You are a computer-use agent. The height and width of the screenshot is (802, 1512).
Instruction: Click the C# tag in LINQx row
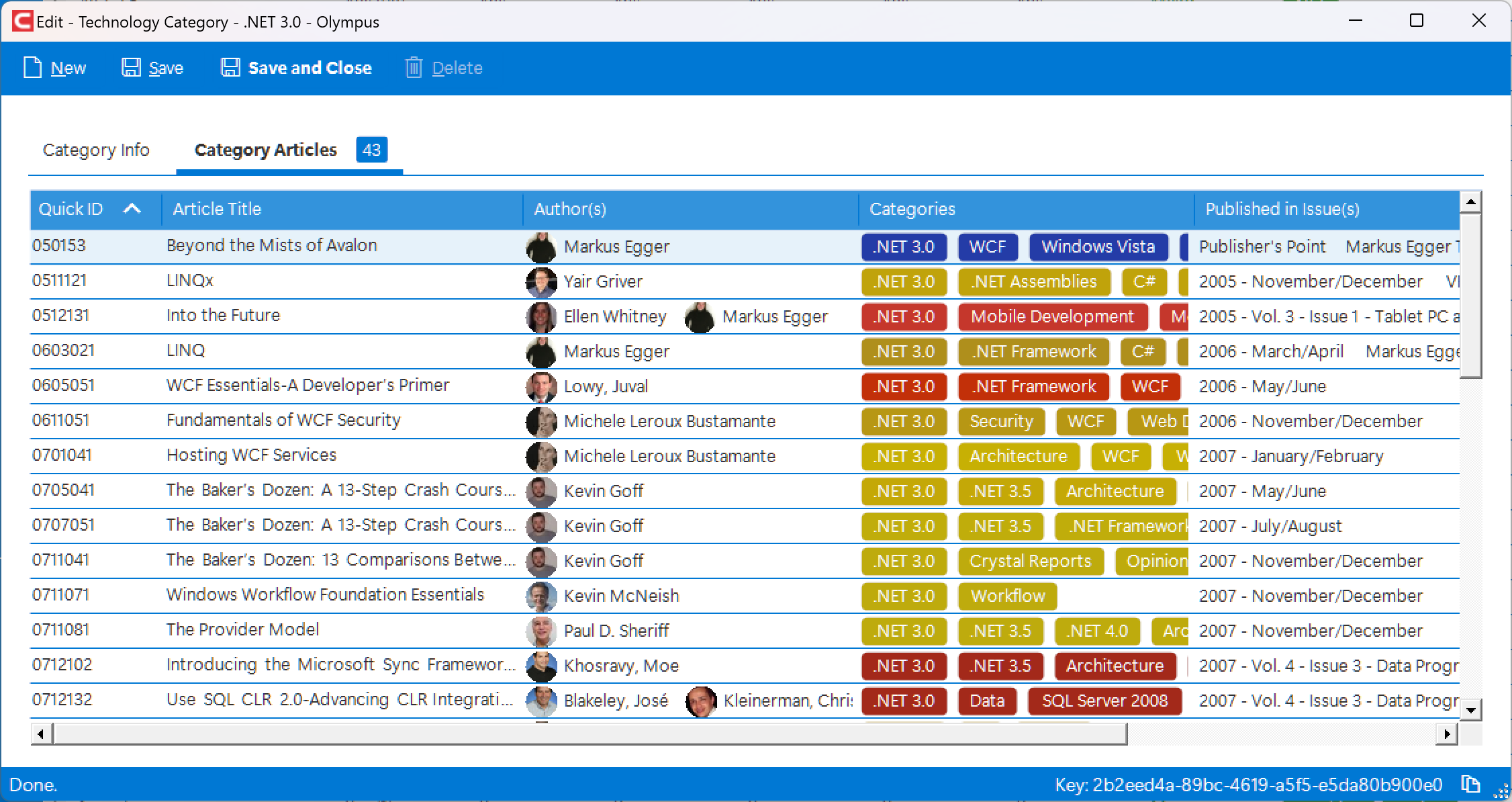click(x=1144, y=281)
